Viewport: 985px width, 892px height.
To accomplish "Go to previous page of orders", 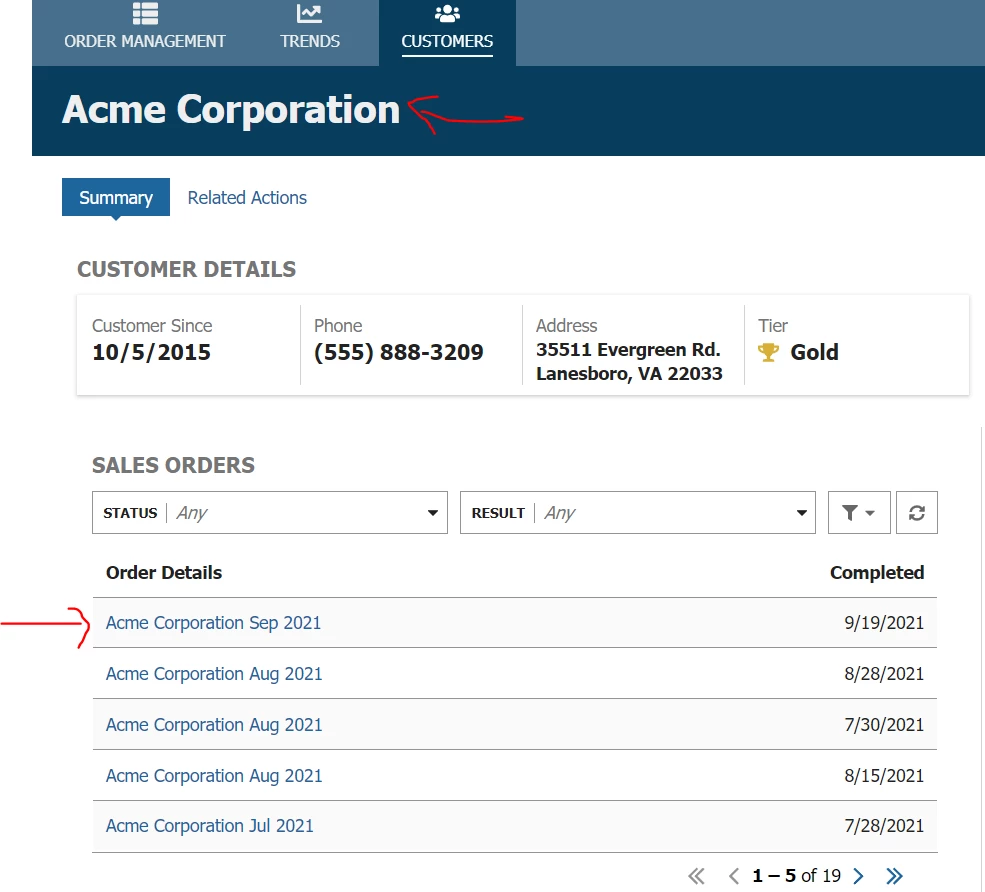I will point(733,876).
